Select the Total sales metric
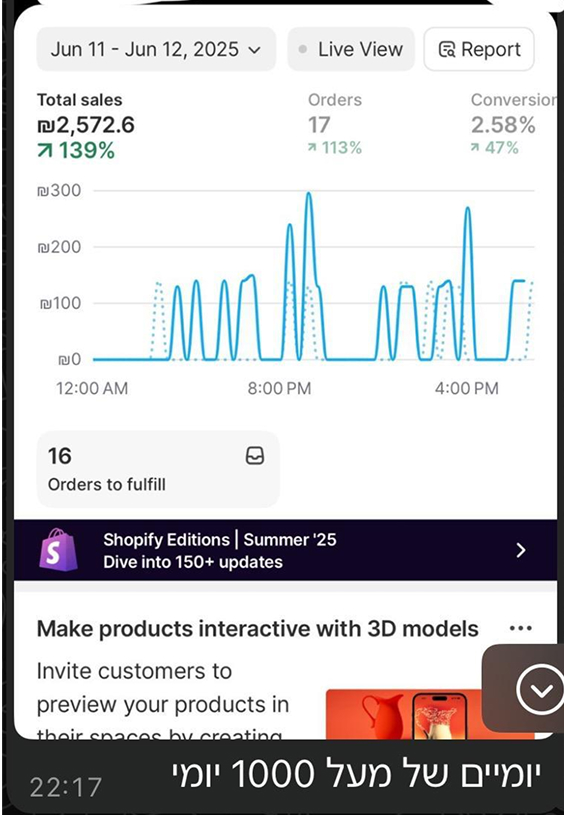564x815 pixels. pyautogui.click(x=86, y=126)
